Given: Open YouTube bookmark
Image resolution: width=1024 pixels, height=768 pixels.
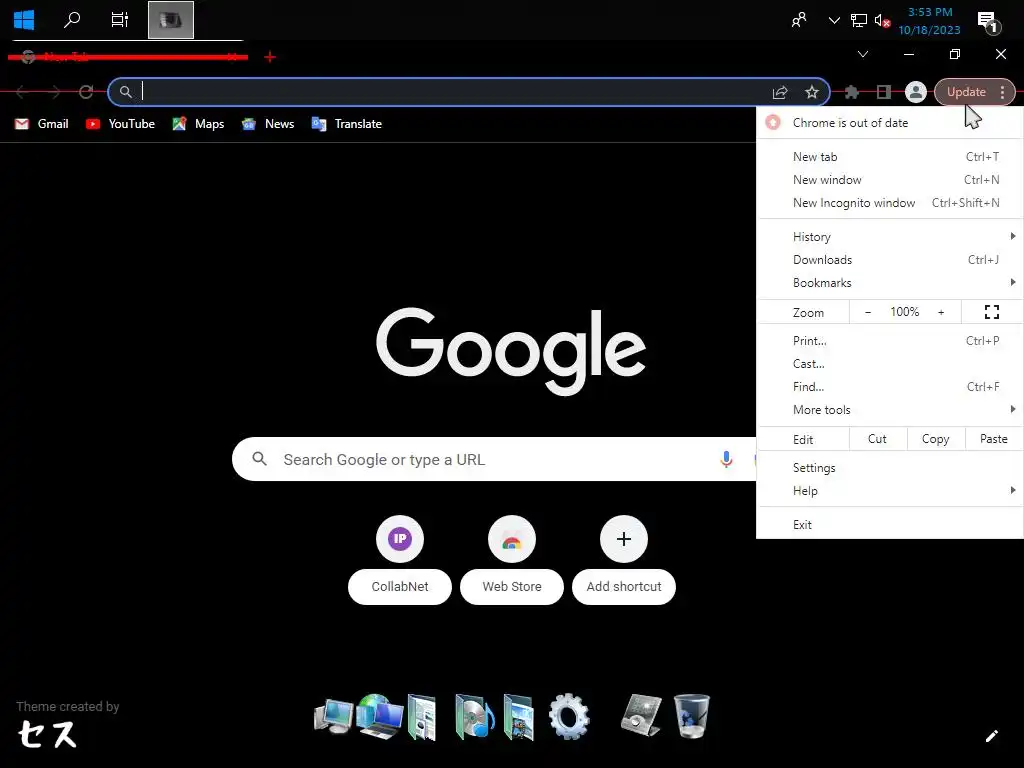Looking at the screenshot, I should click(120, 124).
